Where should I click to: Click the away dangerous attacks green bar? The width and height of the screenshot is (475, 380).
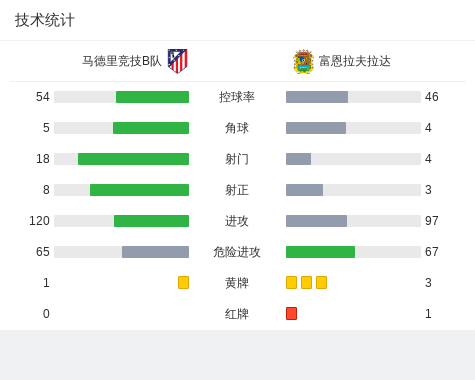click(x=320, y=252)
